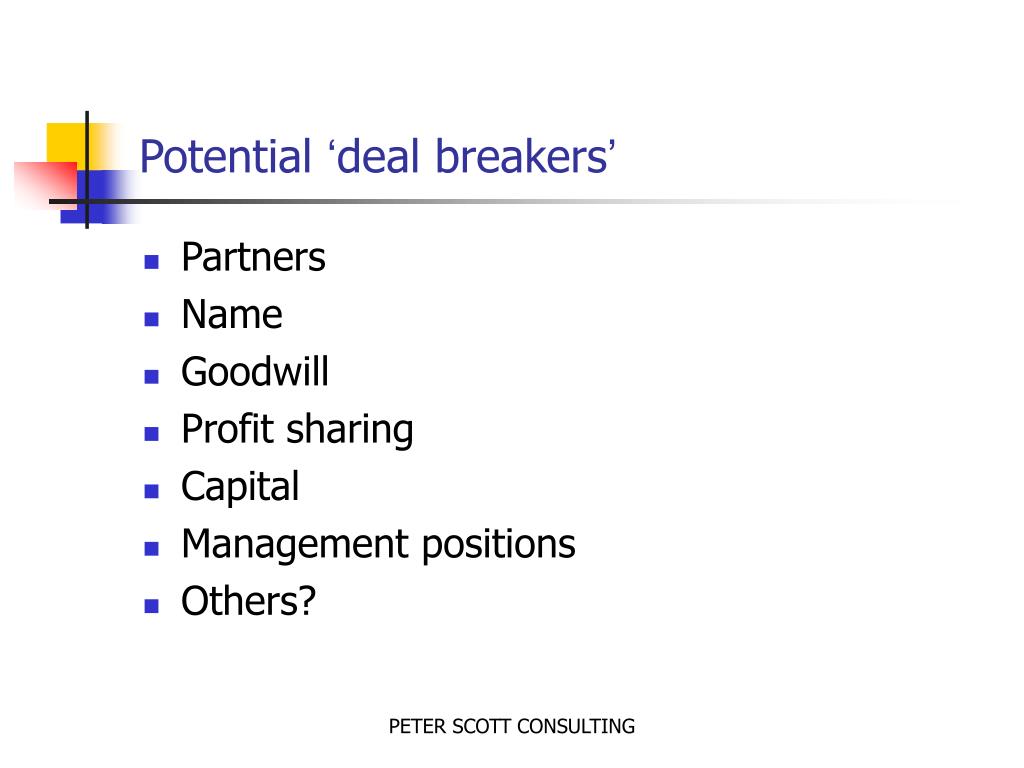
Task: Click the 'Goodwill' bullet item
Action: click(x=255, y=372)
